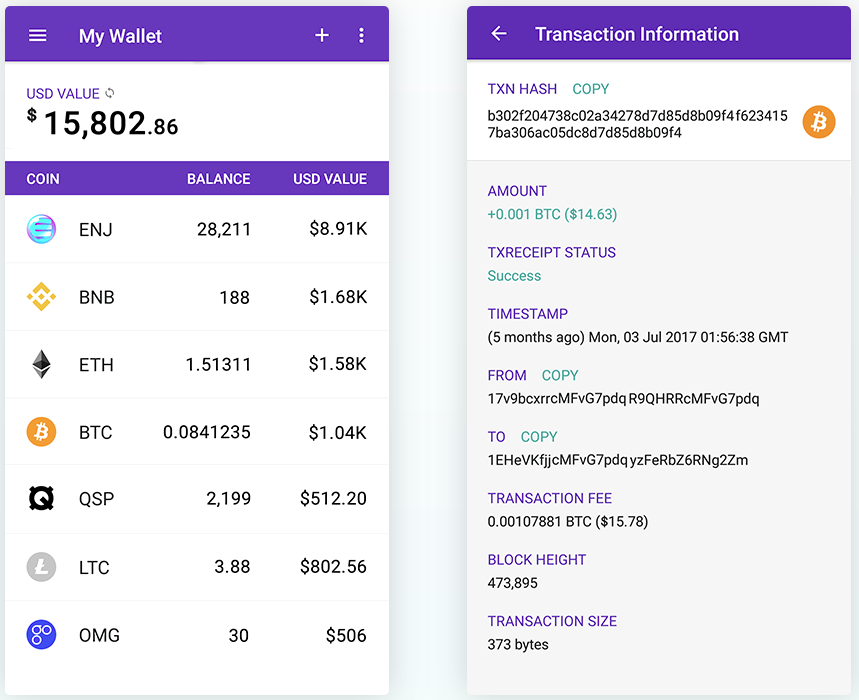Add a new coin with the plus button

coord(321,35)
